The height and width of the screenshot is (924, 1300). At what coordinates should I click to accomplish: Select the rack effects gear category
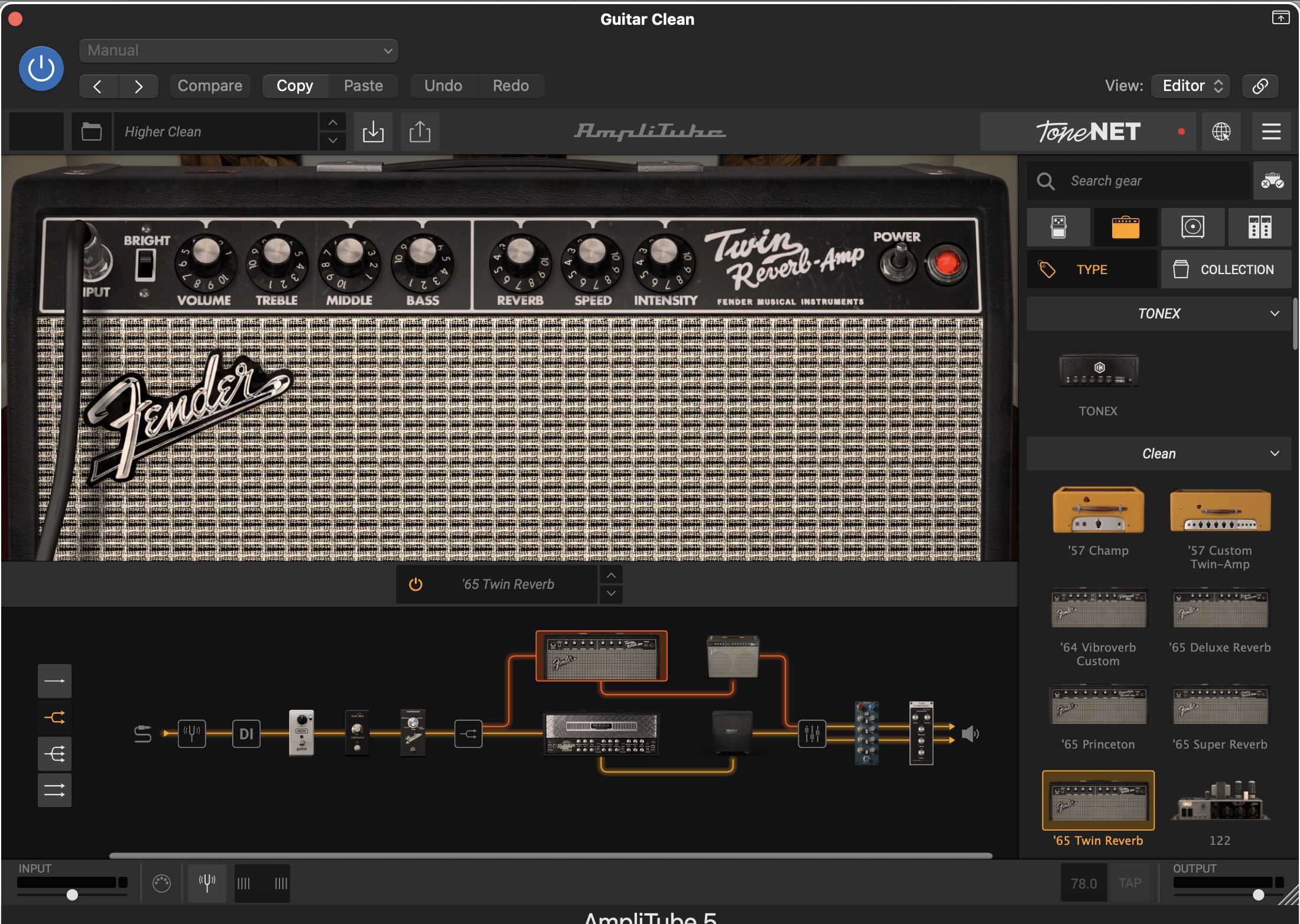pos(1260,227)
